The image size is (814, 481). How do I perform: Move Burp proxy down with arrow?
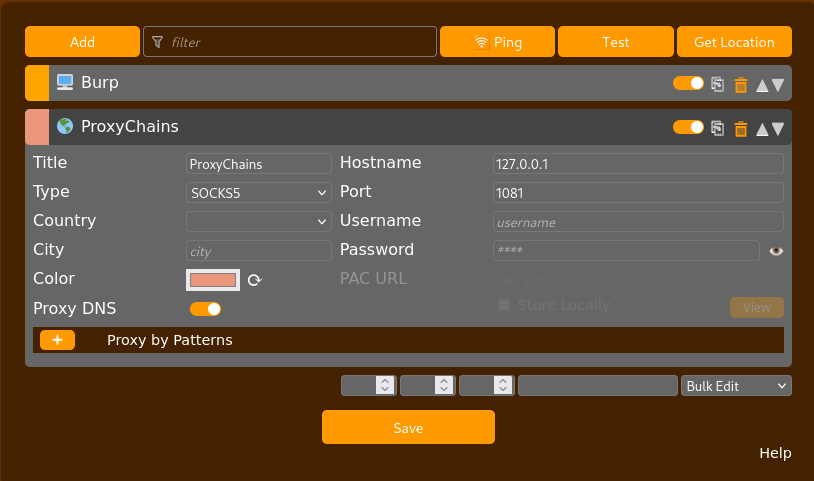[777, 85]
